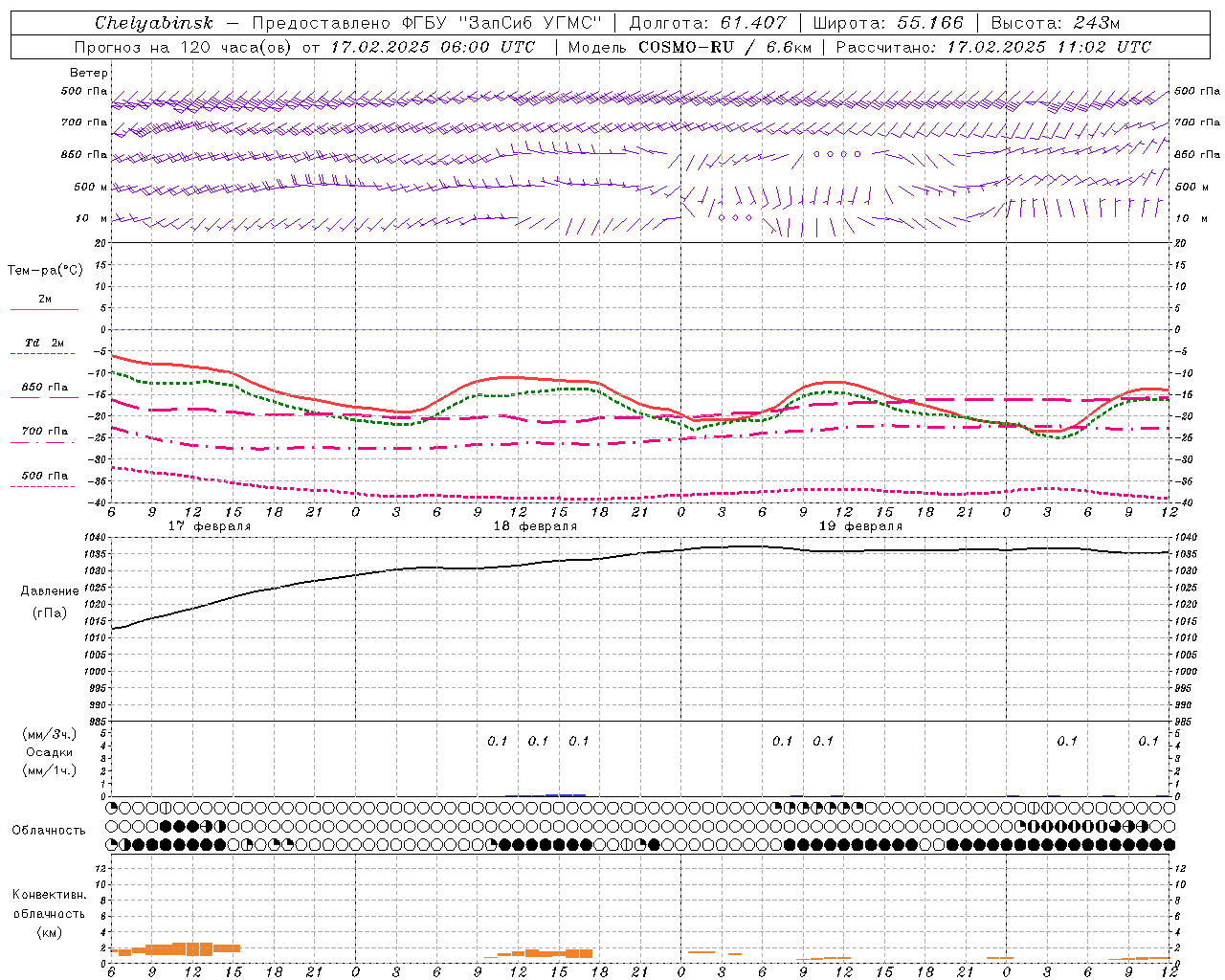This screenshot has height=980, width=1225.
Task: Click the start time '17.02.2025 06:00 UTC'
Action: click(434, 47)
